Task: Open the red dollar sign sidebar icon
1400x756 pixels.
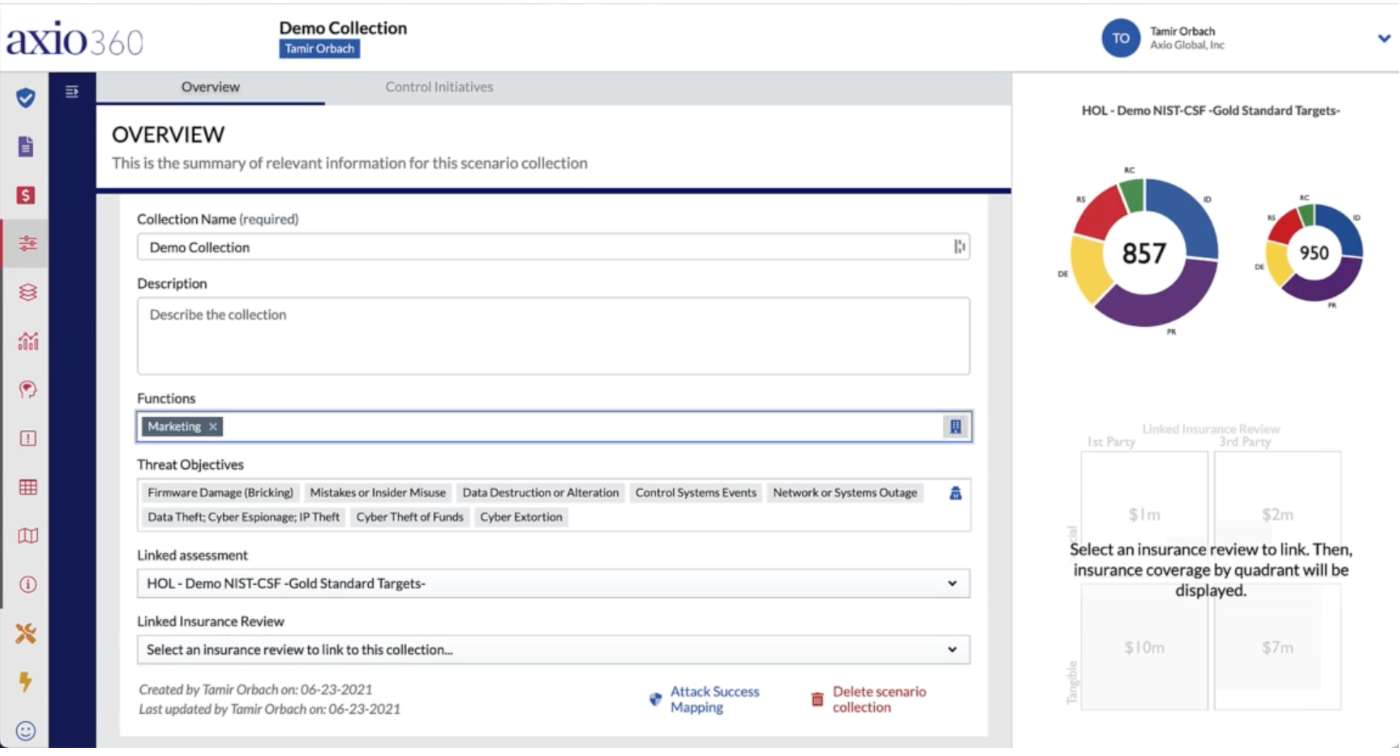Action: pyautogui.click(x=26, y=195)
